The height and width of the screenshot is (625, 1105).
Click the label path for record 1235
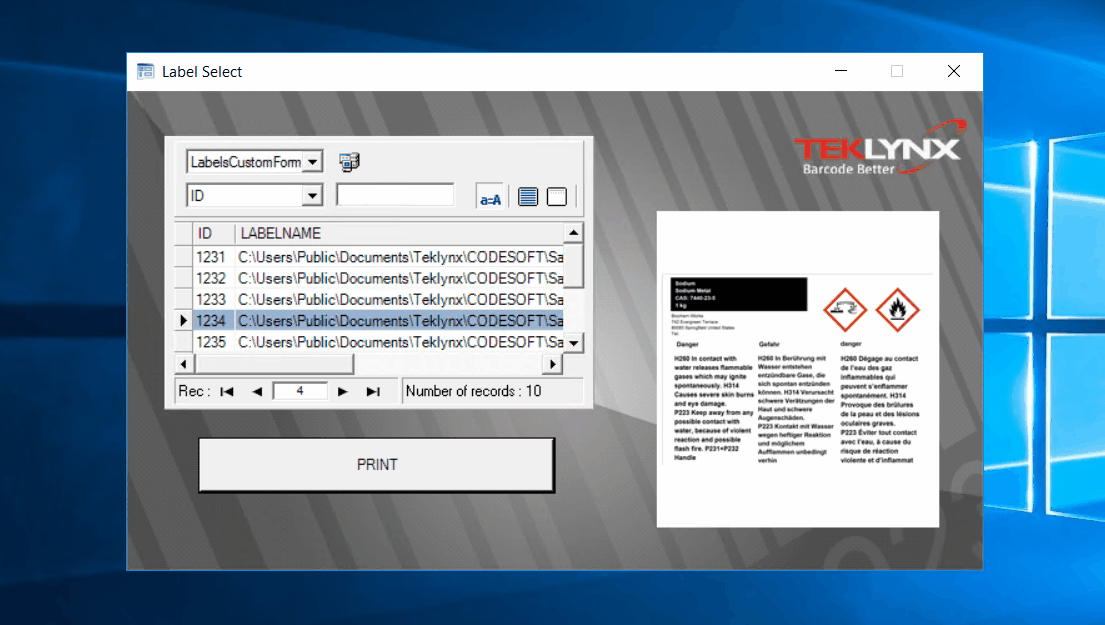tap(400, 342)
